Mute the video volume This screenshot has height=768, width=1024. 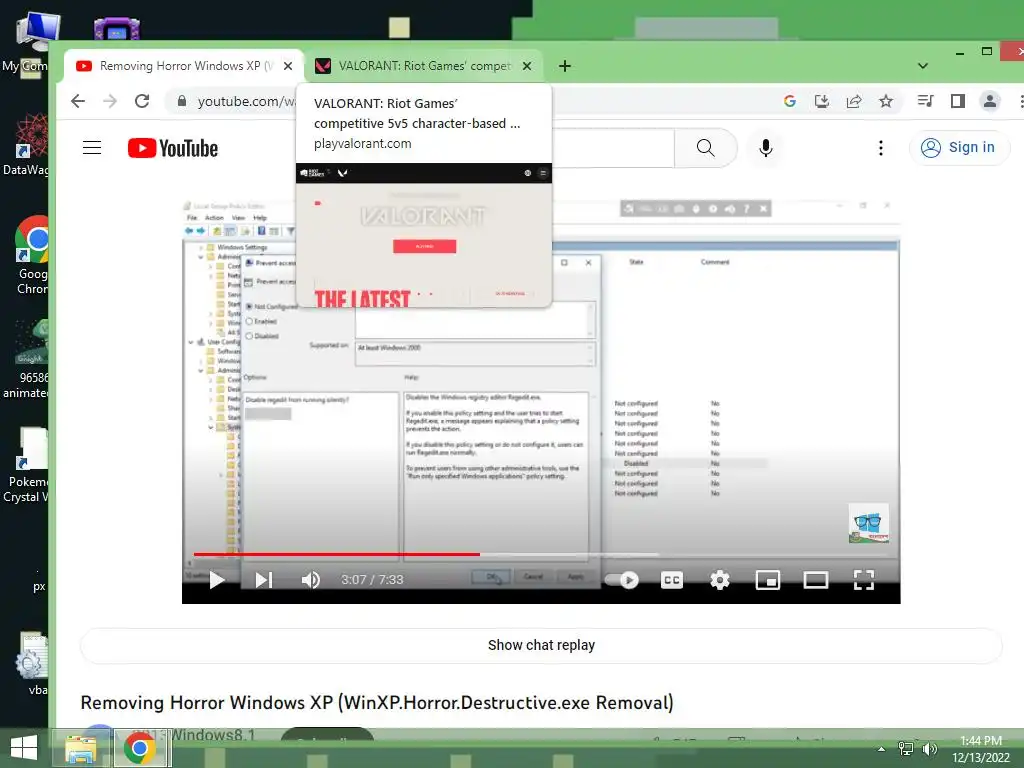(310, 580)
